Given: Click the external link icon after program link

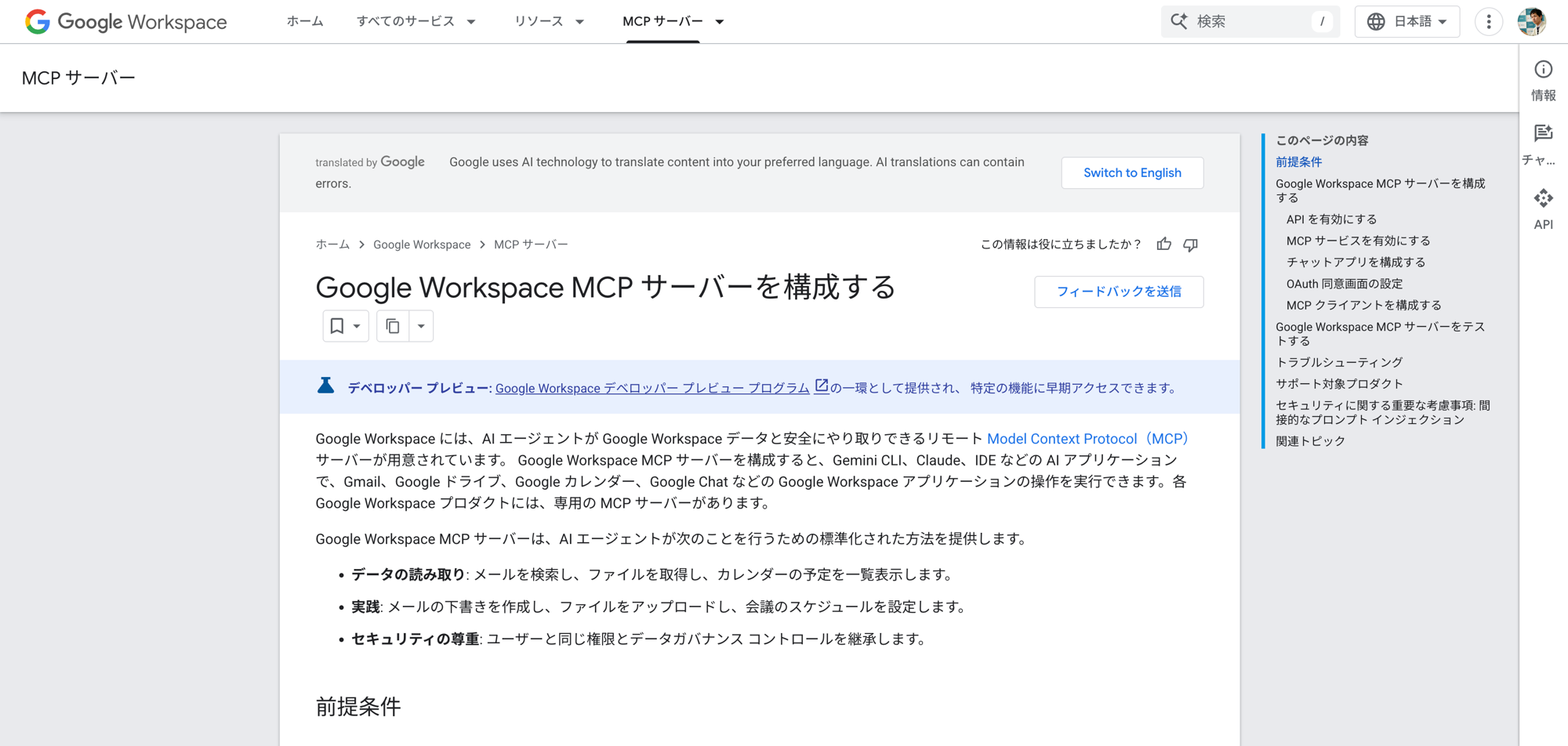Looking at the screenshot, I should point(821,386).
